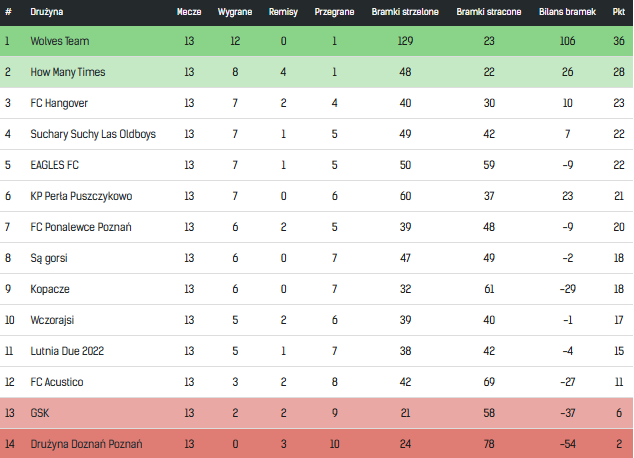Sort by the Pkt column header
The height and width of the screenshot is (458, 634).
pos(619,12)
